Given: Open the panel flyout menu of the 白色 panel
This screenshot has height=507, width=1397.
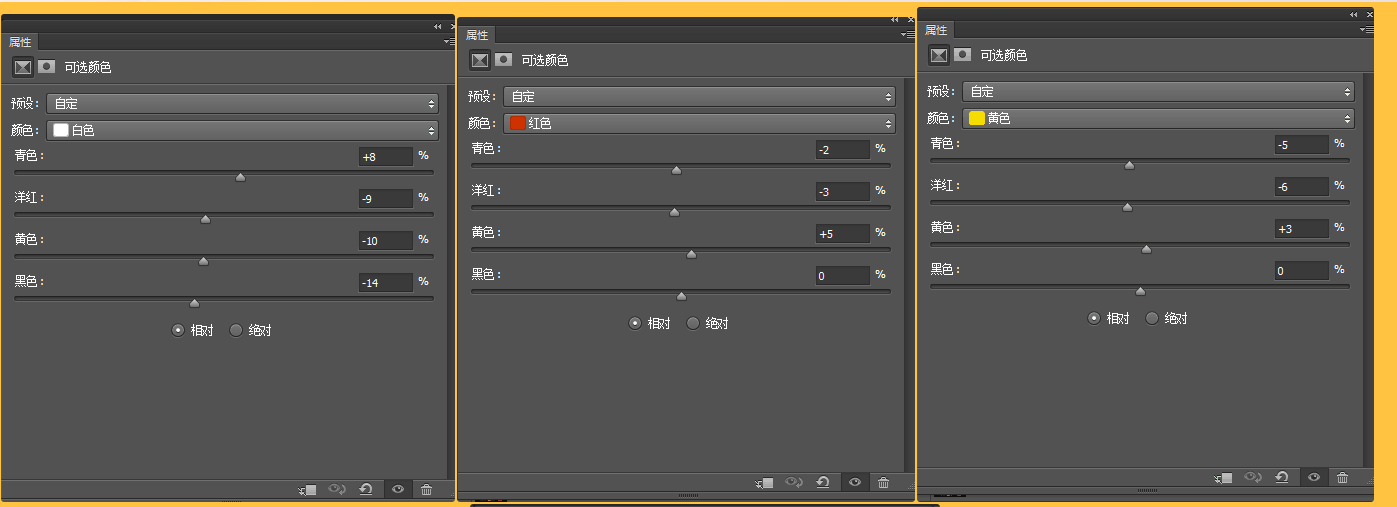Looking at the screenshot, I should pos(448,42).
